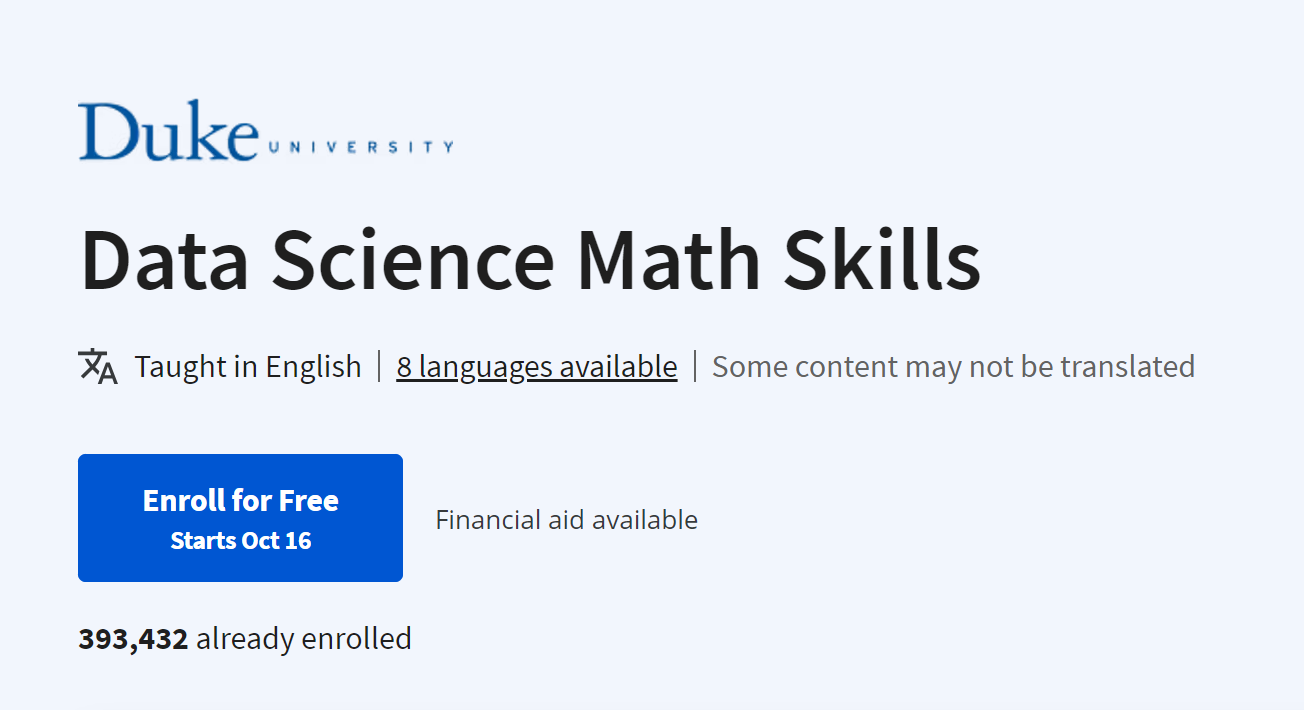Click 'Financial aid available'
This screenshot has width=1304, height=710.
point(566,519)
